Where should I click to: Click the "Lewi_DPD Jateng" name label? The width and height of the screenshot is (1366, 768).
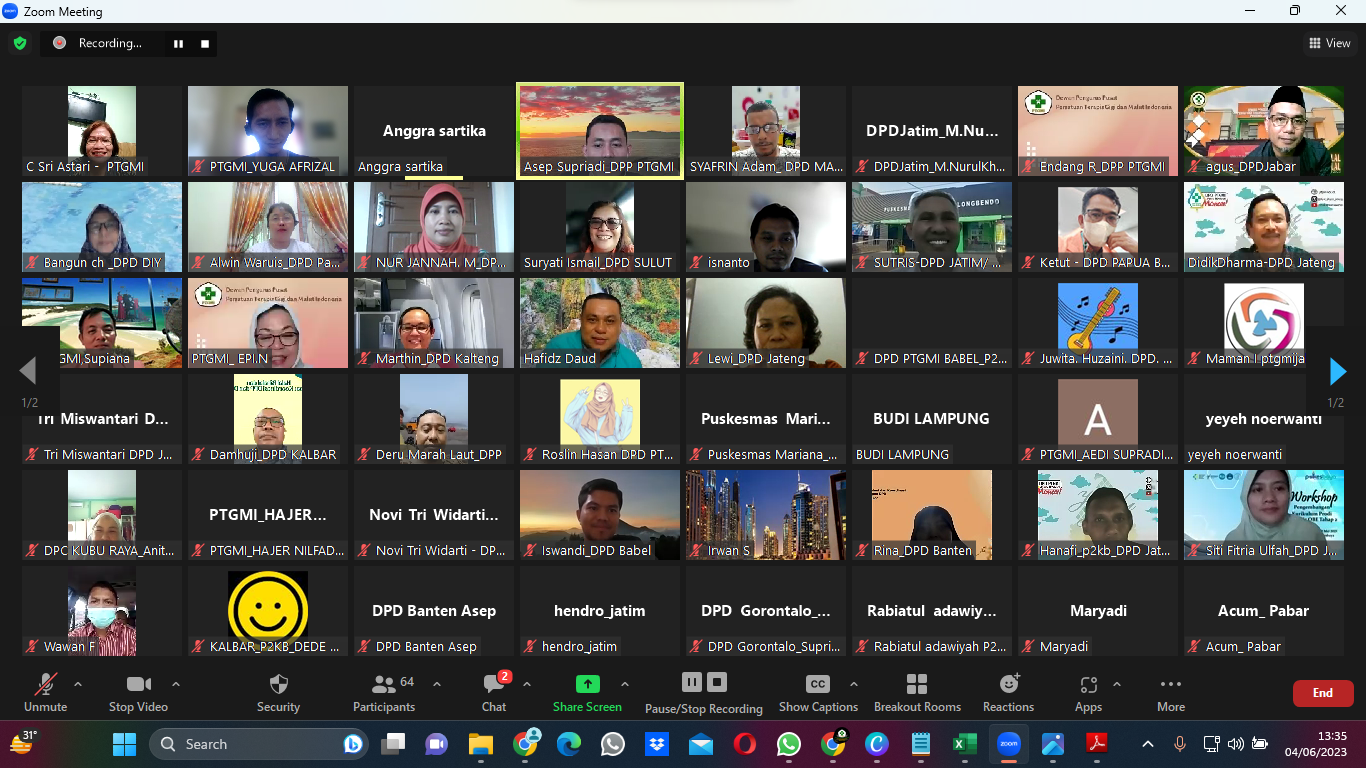[x=756, y=359]
